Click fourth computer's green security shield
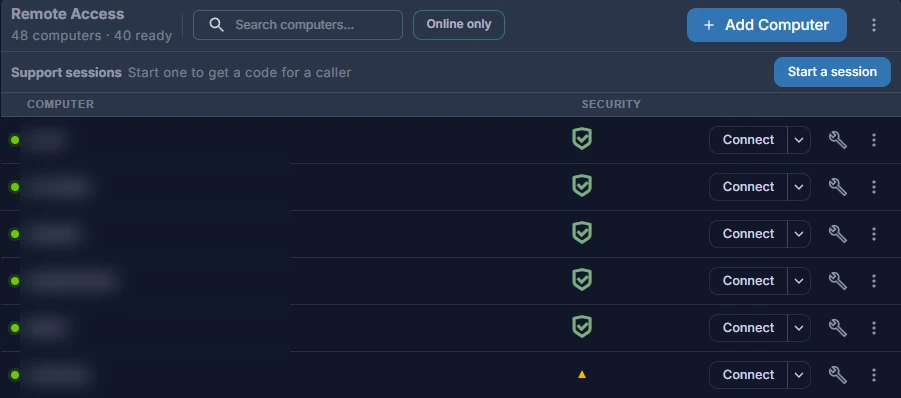This screenshot has width=901, height=398. pyautogui.click(x=582, y=280)
